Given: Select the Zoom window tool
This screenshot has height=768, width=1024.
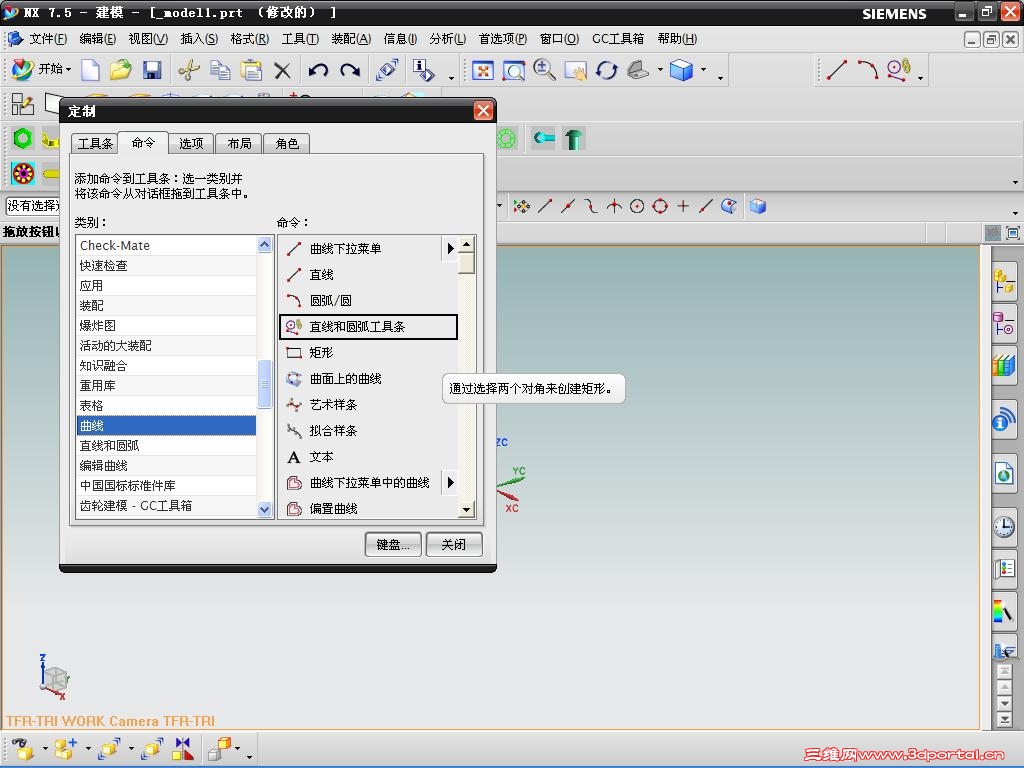Looking at the screenshot, I should pyautogui.click(x=514, y=70).
